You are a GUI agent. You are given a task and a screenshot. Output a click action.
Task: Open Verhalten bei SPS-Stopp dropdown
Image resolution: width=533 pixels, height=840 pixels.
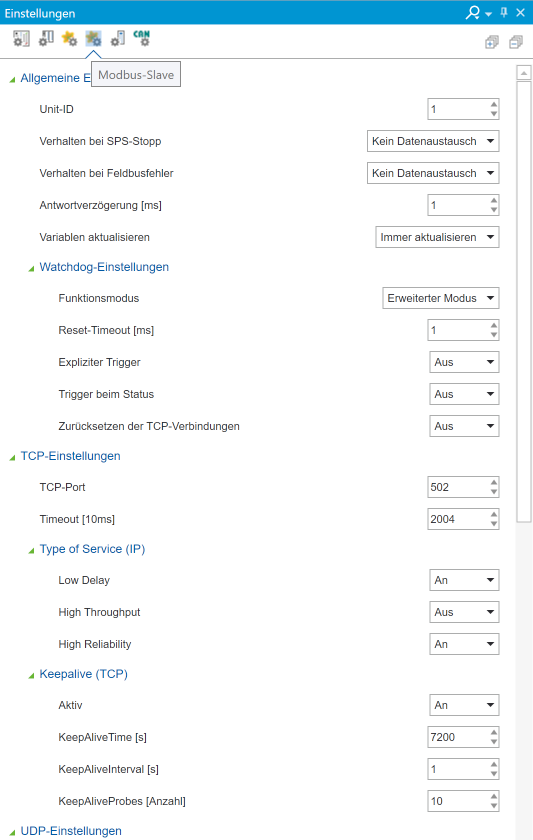pos(433,141)
